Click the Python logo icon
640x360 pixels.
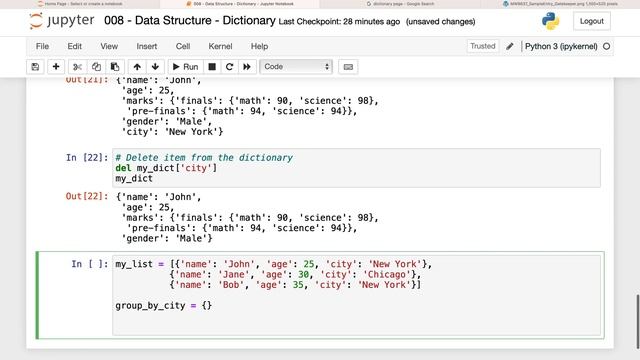tap(550, 21)
